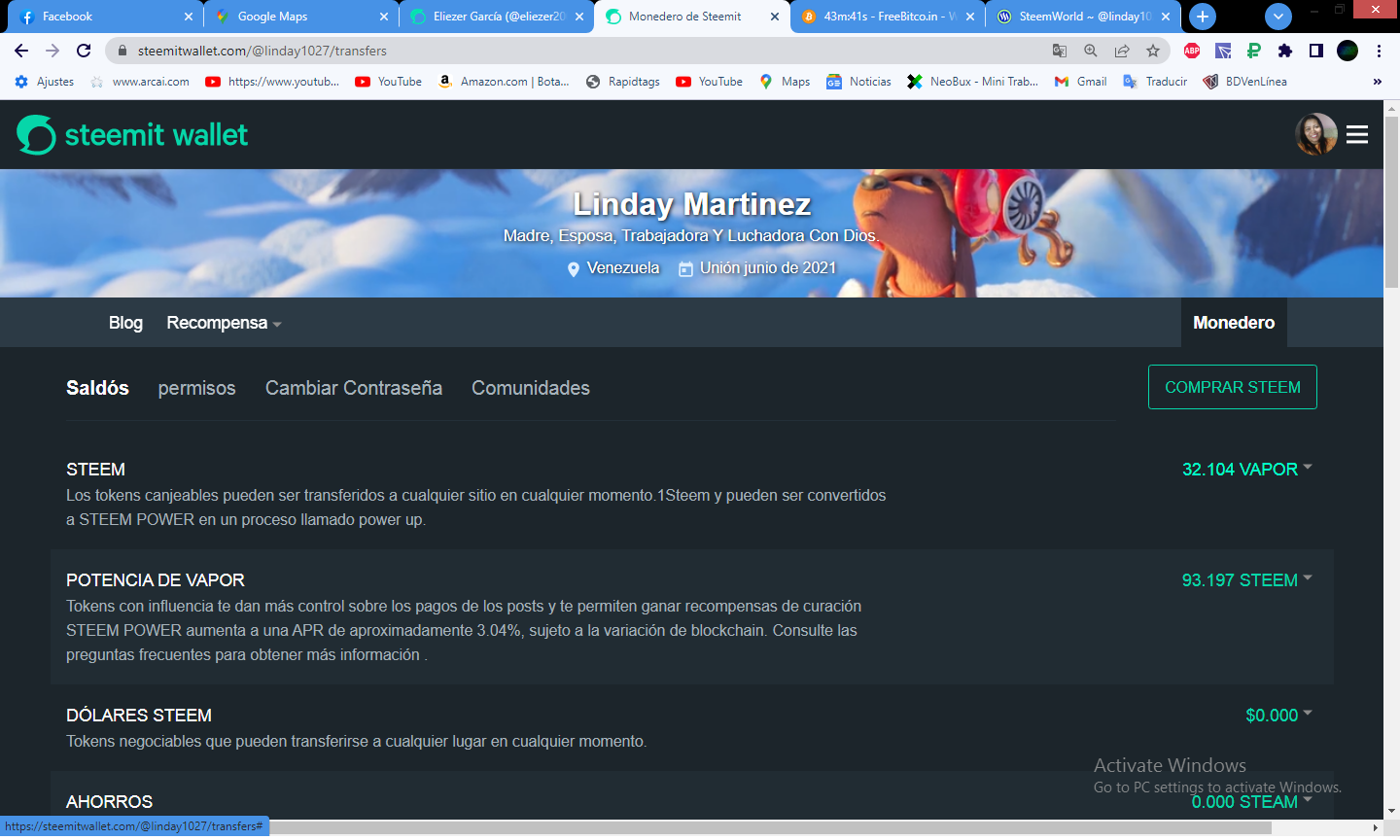Click the Unión junio de 2021 text
The image size is (1400, 840).
click(x=768, y=268)
